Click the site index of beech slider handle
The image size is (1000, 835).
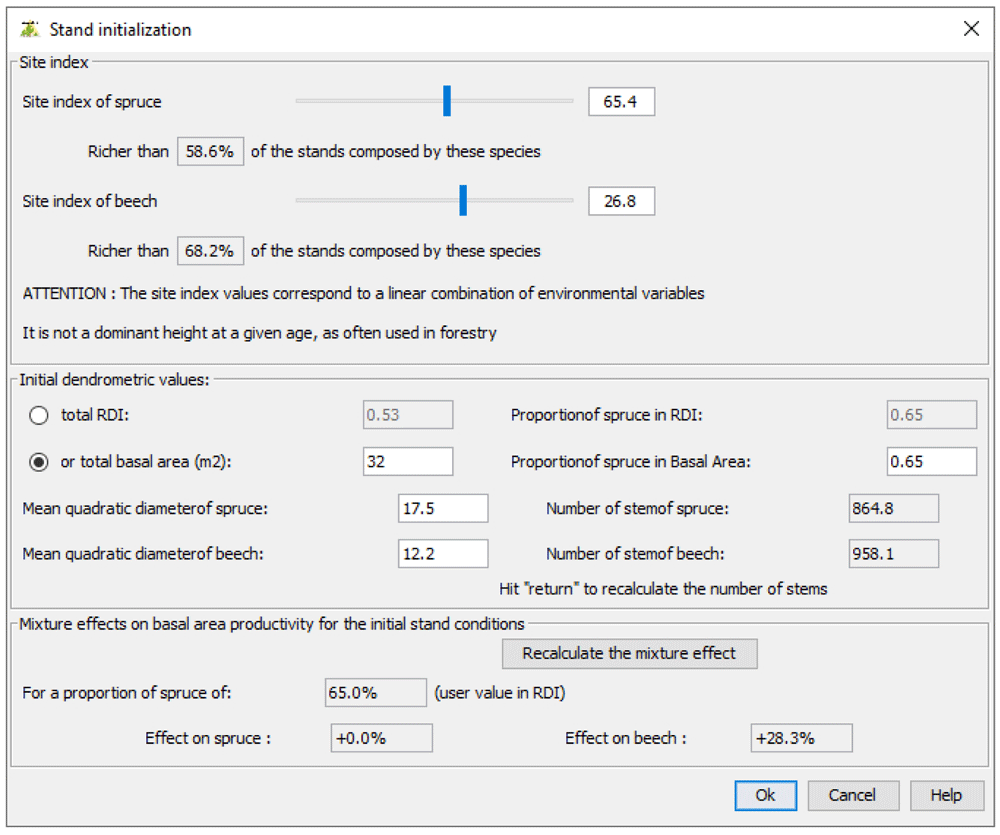tap(463, 200)
